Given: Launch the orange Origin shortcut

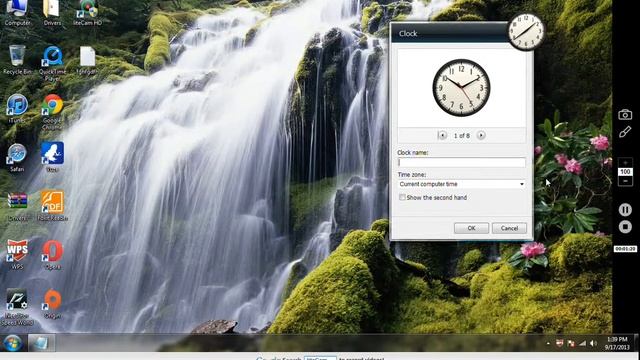Looking at the screenshot, I should tap(52, 304).
